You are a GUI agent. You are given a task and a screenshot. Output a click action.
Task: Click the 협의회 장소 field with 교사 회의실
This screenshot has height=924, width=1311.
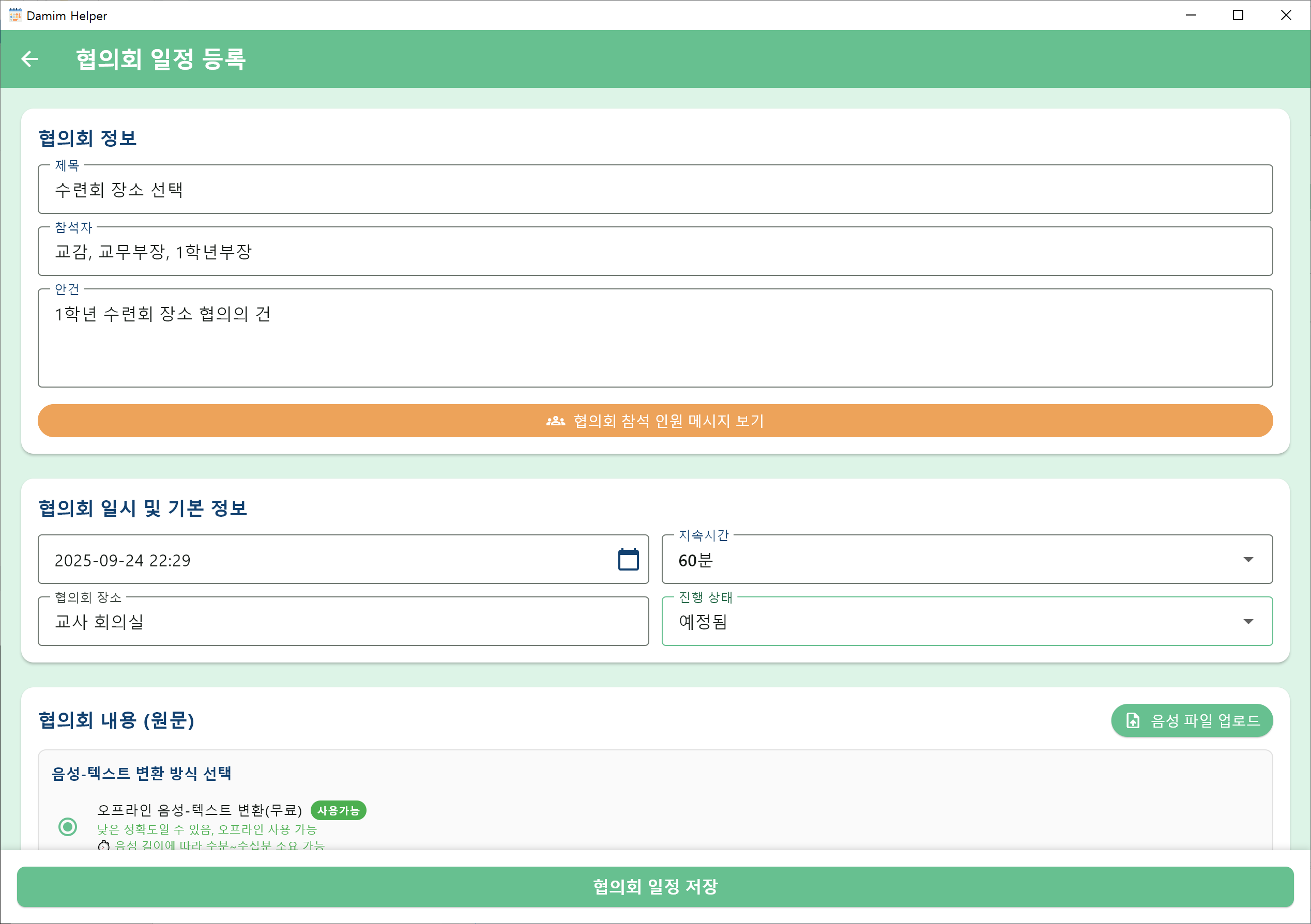343,622
